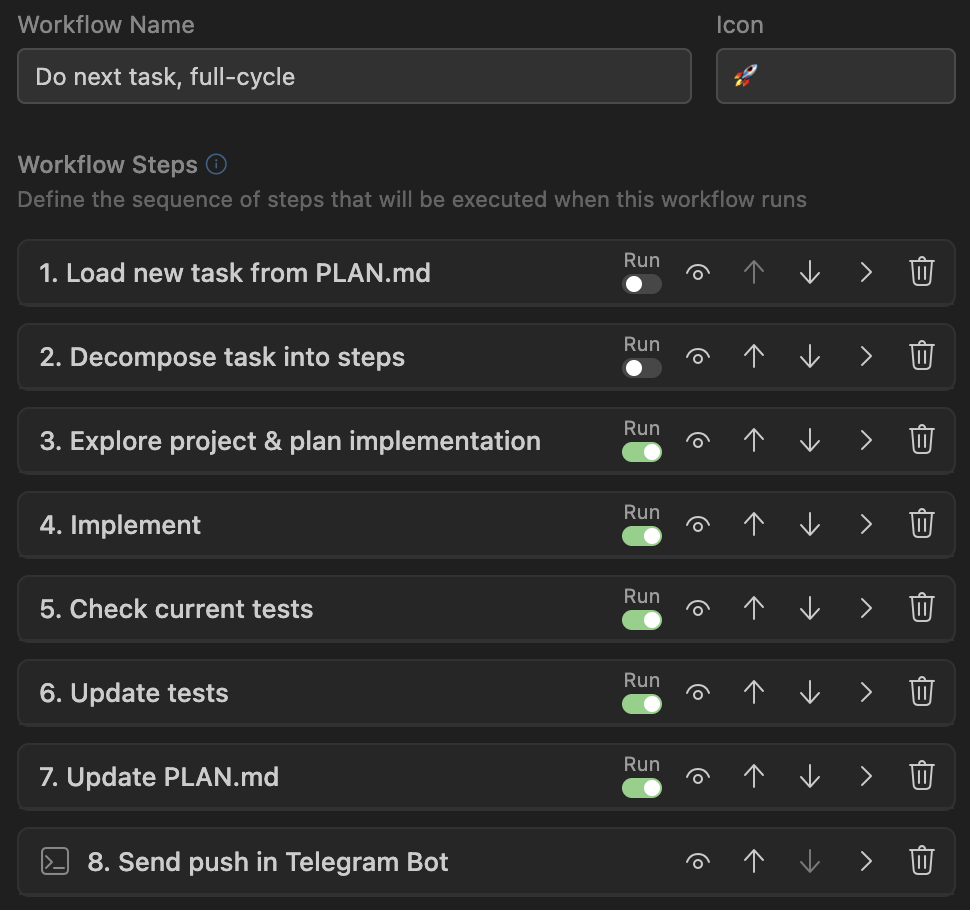Viewport: 970px width, 910px height.
Task: Move 'Check current tests' down one position
Action: pyautogui.click(x=810, y=608)
